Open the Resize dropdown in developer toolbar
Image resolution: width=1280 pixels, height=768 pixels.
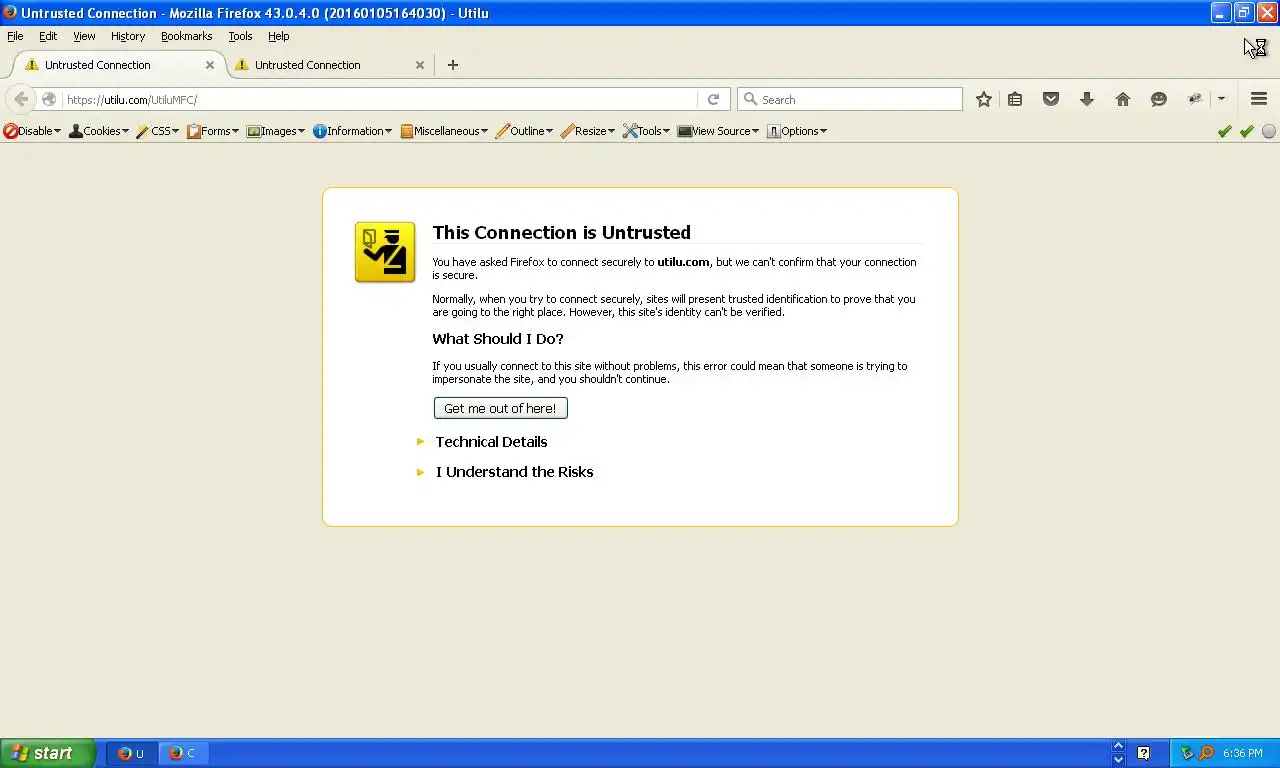click(588, 131)
